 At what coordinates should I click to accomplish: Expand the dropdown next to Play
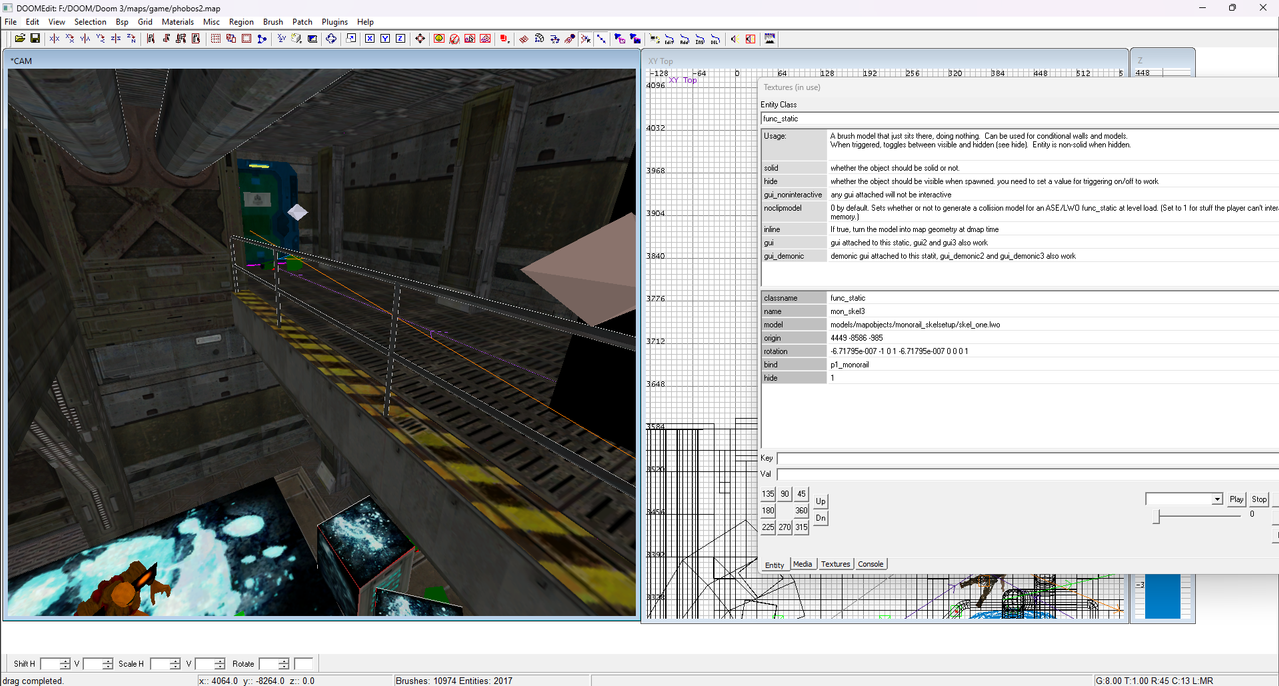[x=1217, y=499]
